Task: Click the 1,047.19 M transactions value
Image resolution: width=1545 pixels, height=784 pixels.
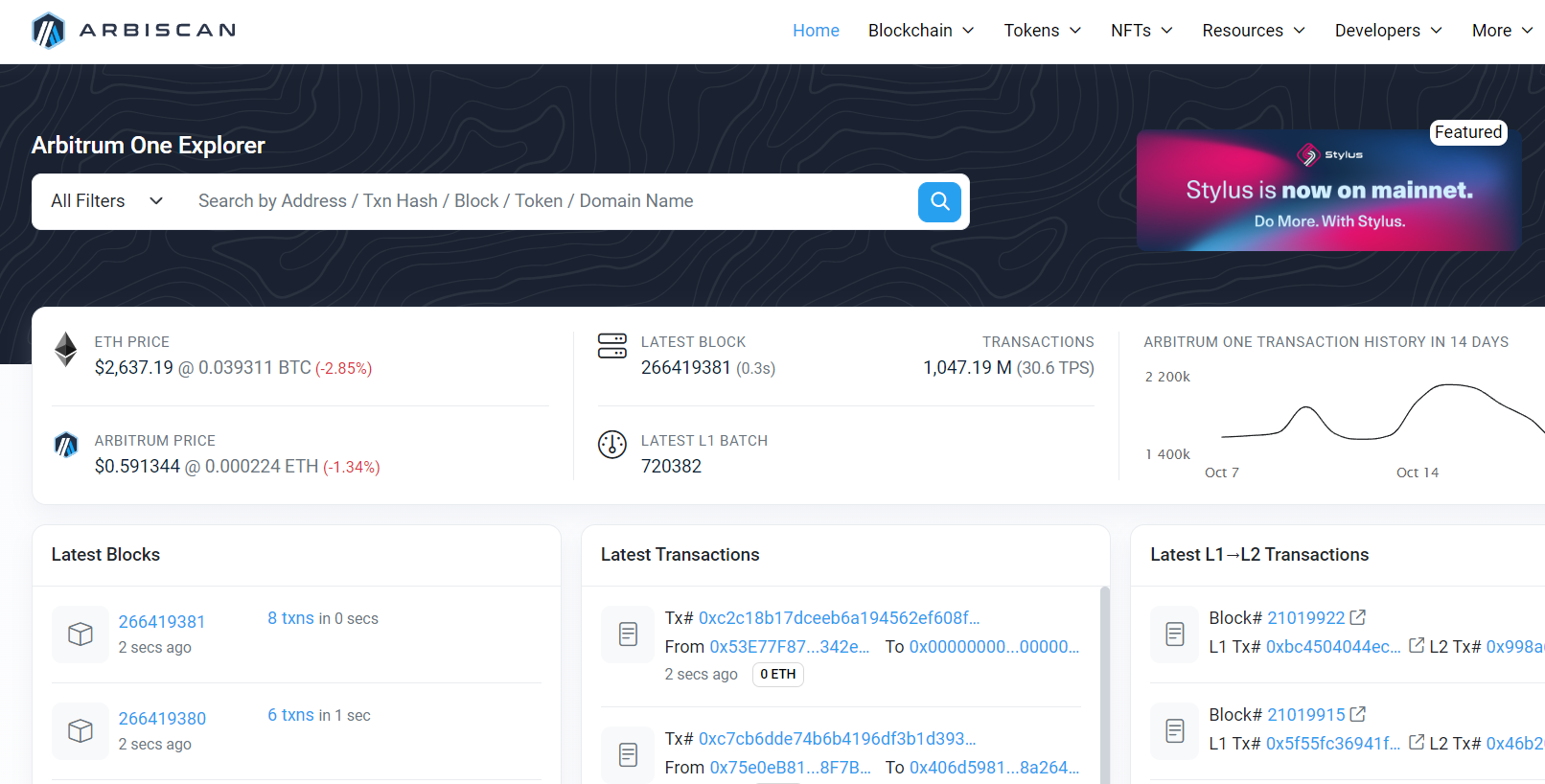Action: click(x=967, y=368)
